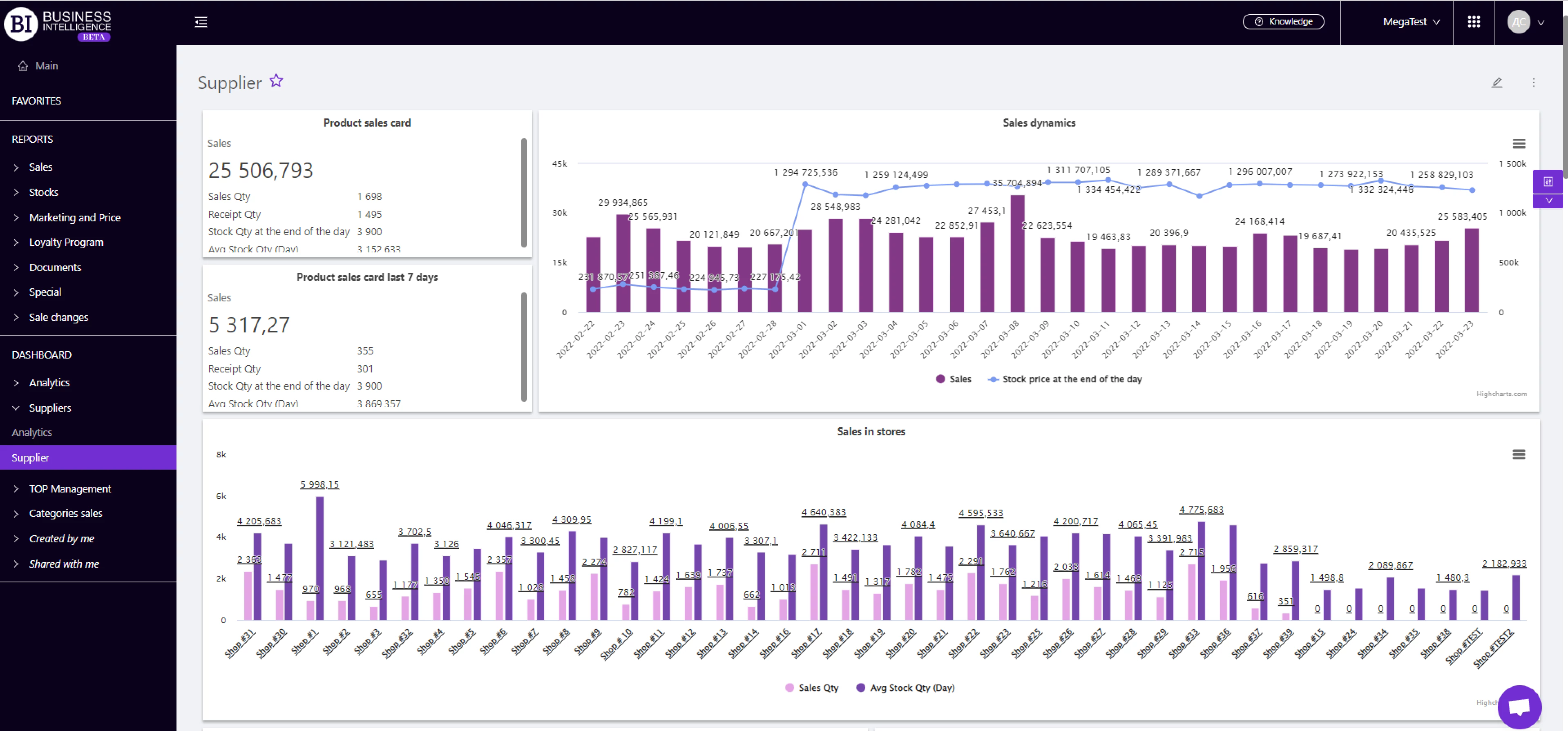Collapse the sidebar with the menu icon
1568x731 pixels.
[201, 22]
